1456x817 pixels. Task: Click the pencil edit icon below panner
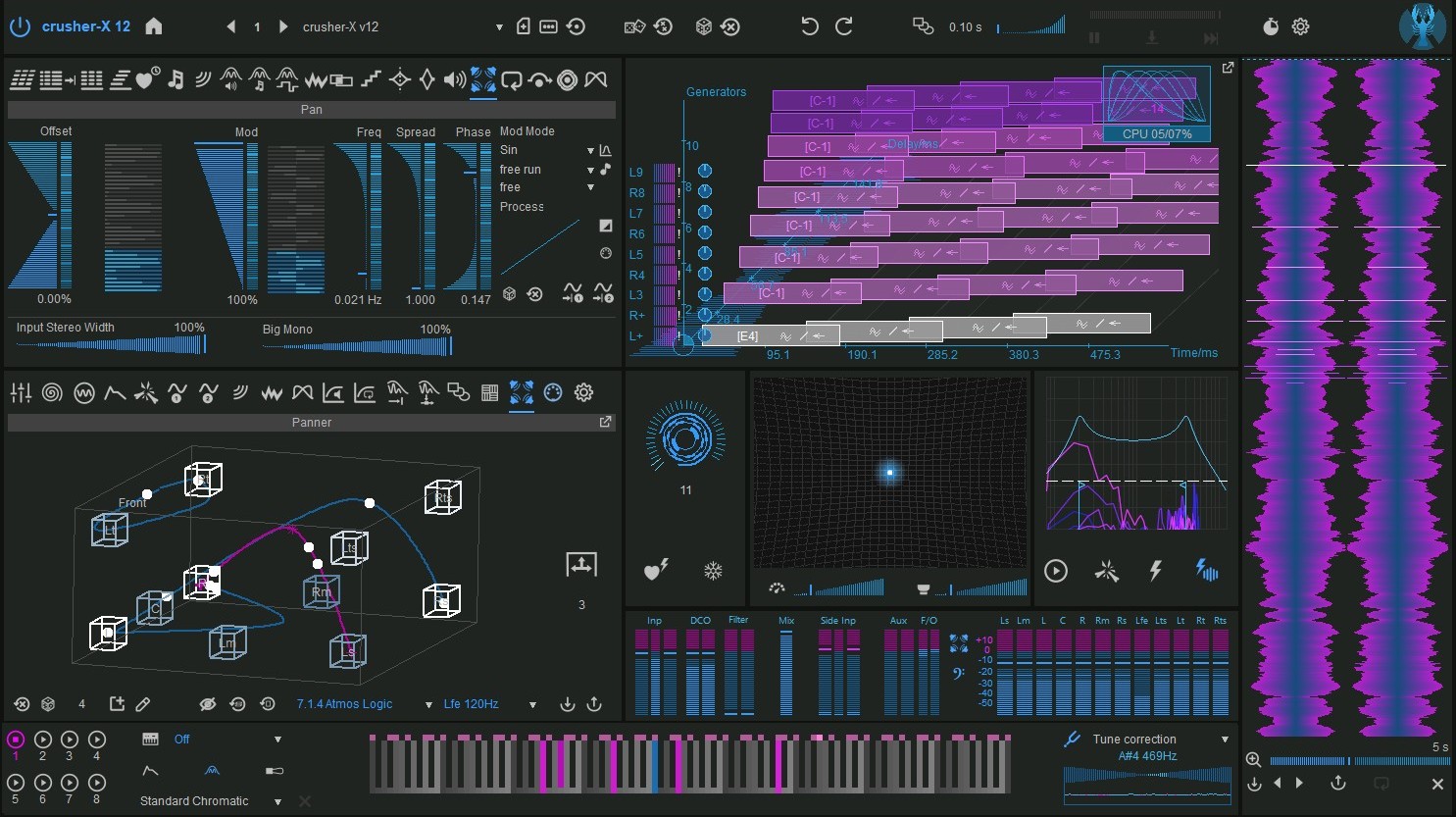coord(143,704)
